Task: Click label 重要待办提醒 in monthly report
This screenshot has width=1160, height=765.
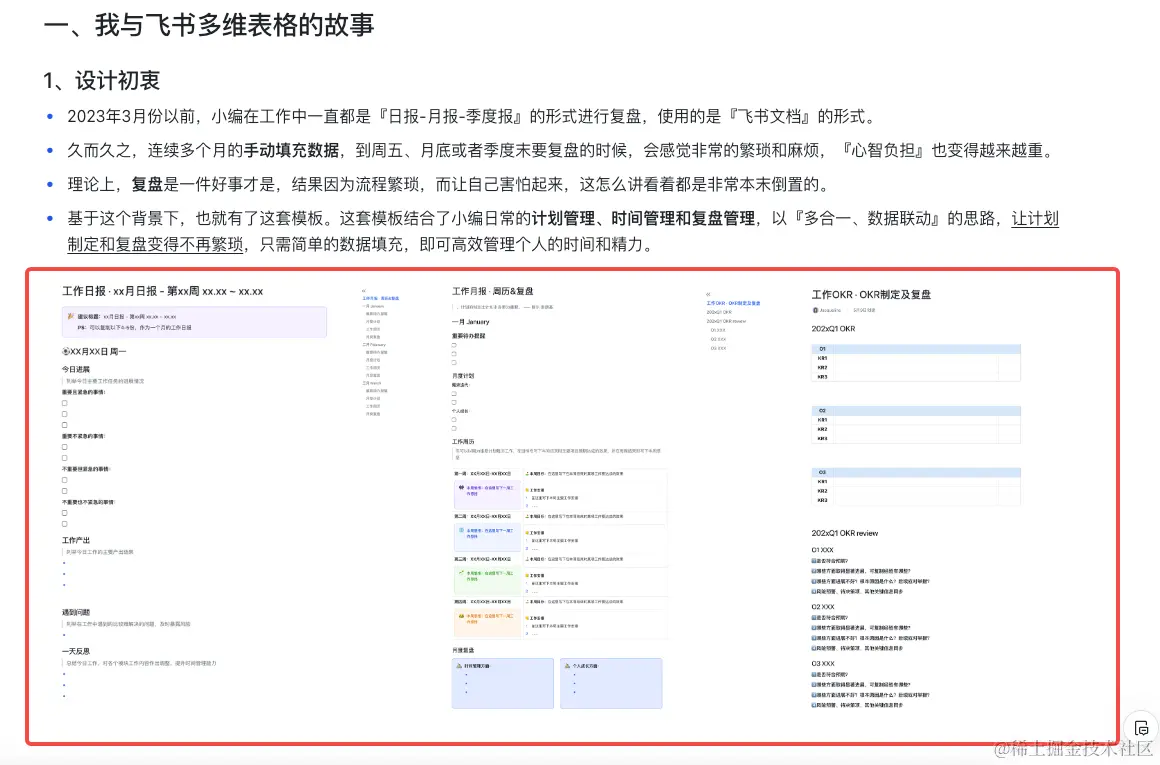Action: click(468, 336)
